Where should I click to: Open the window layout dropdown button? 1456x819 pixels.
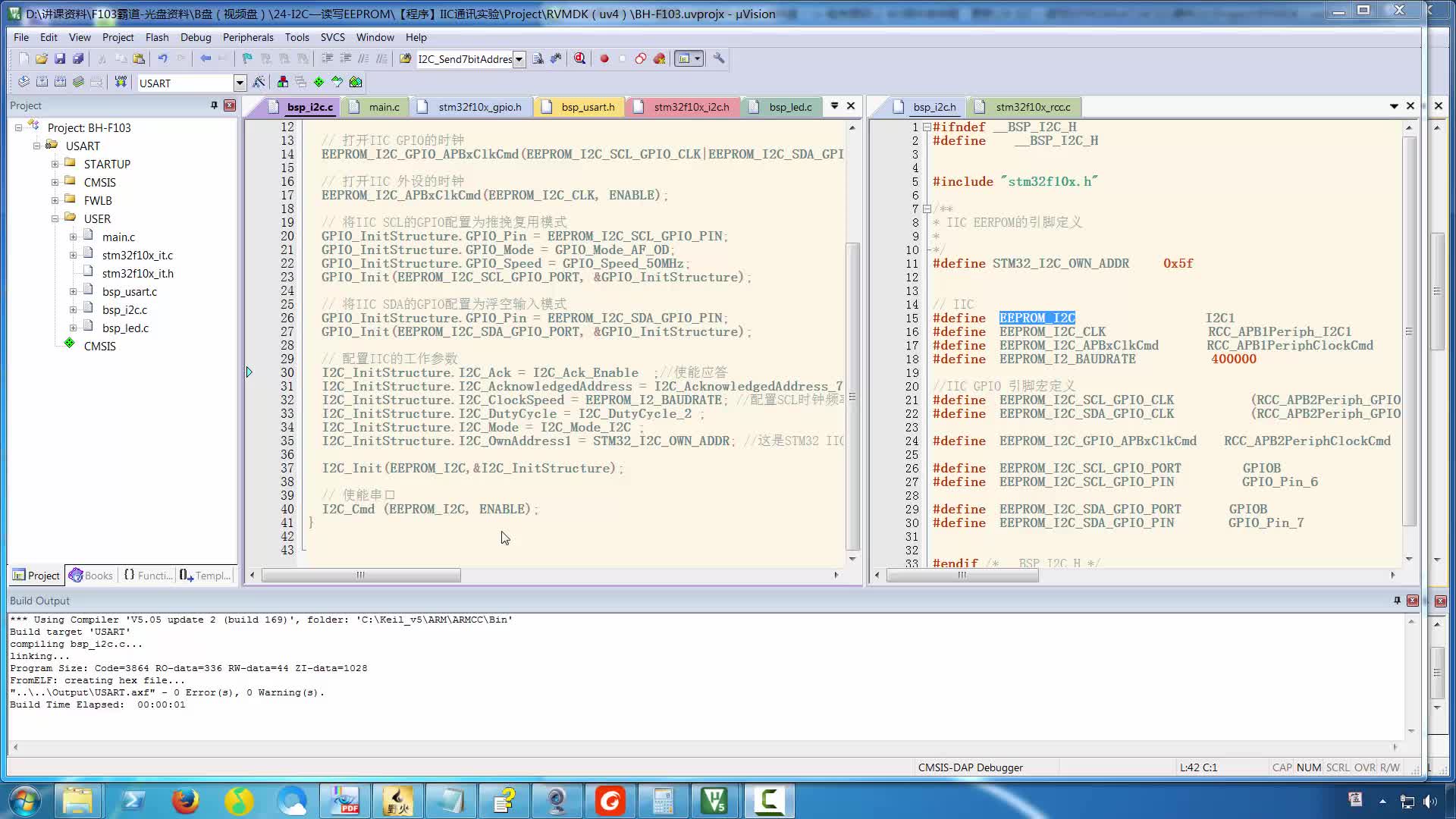697,58
